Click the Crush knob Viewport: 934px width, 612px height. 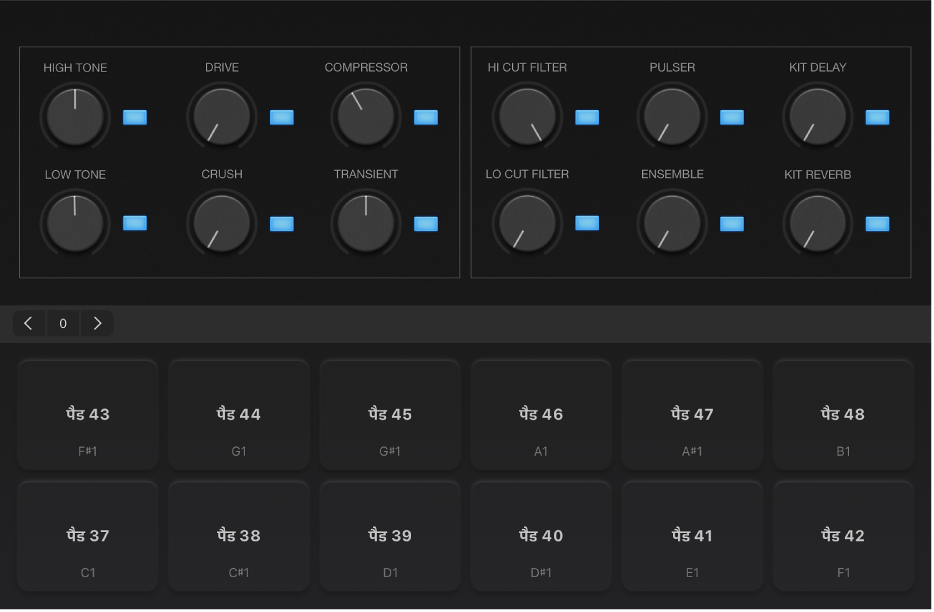pyautogui.click(x=222, y=223)
